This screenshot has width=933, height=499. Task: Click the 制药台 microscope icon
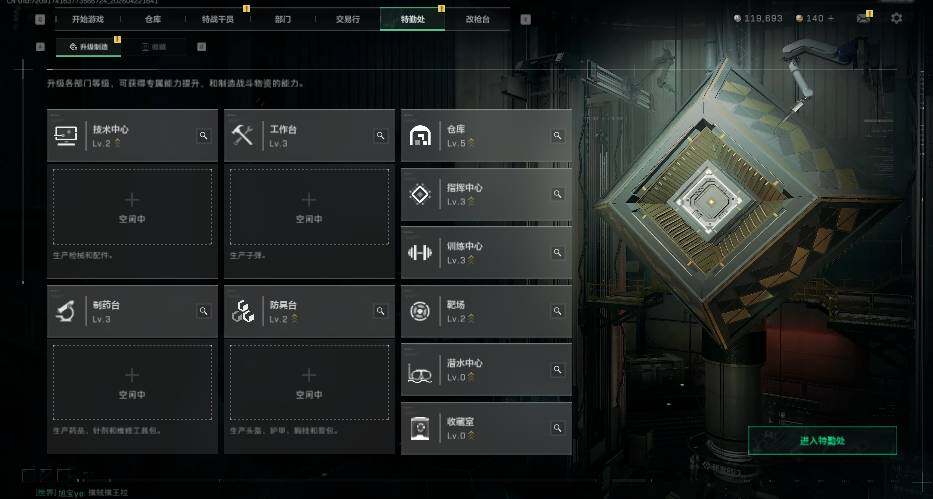coord(65,311)
